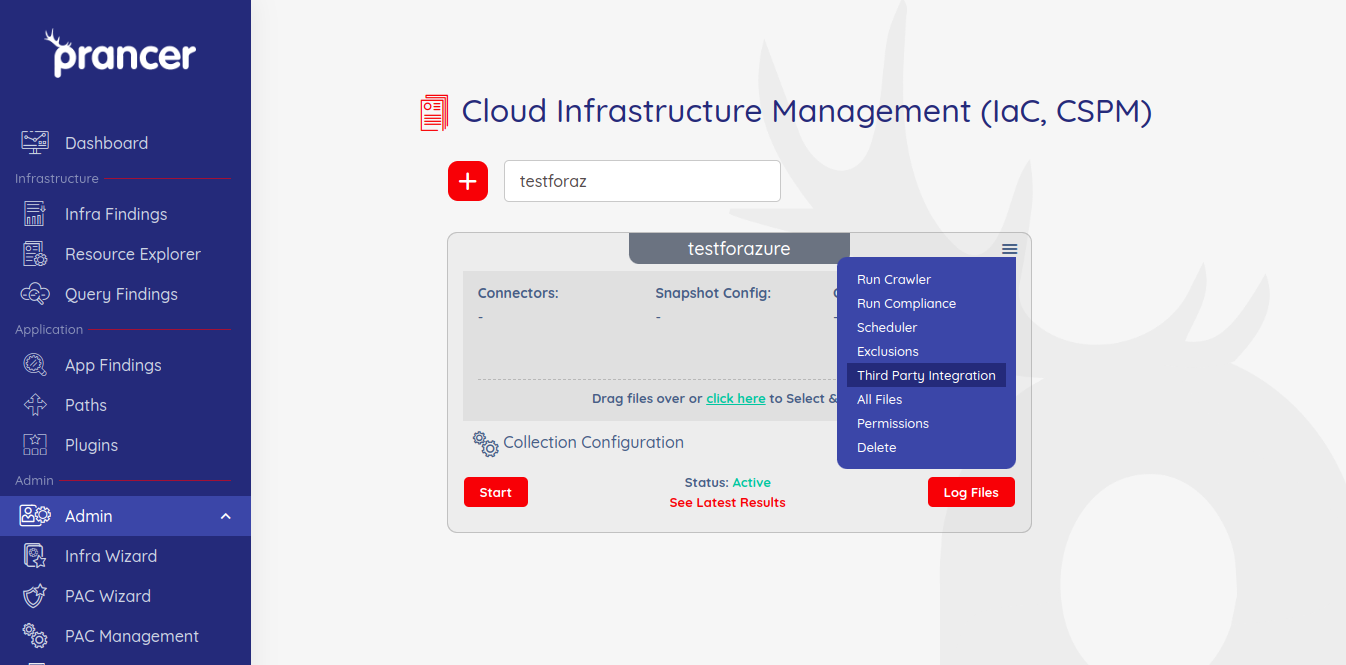Viewport: 1346px width, 665px height.
Task: Click the PAC Management gears icon
Action: pos(35,636)
